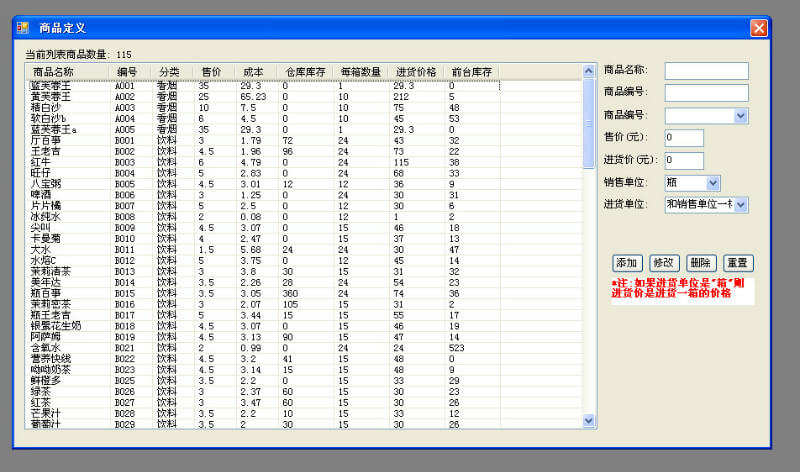
Task: Expand the 进货单位 dropdown
Action: click(741, 205)
